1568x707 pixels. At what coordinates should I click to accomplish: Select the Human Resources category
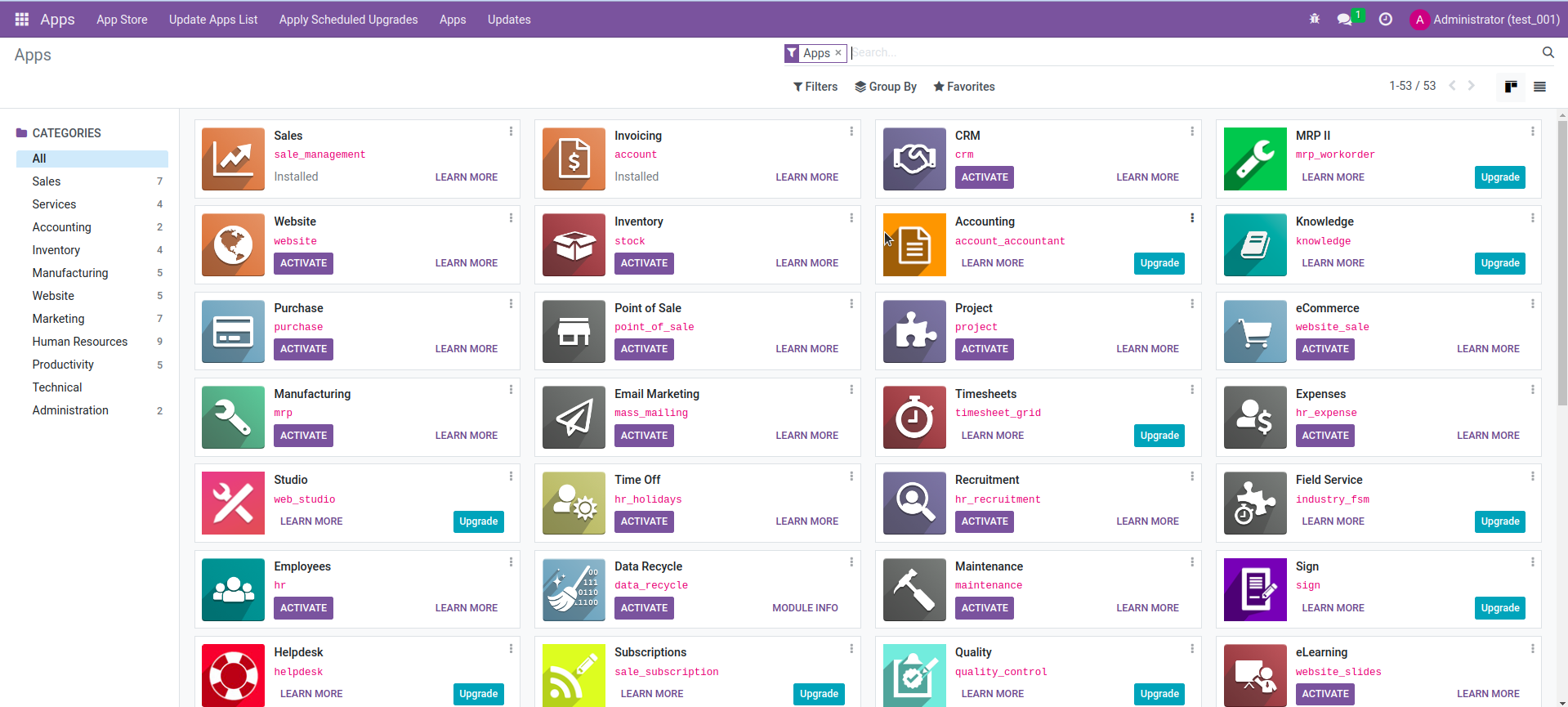tap(92, 342)
